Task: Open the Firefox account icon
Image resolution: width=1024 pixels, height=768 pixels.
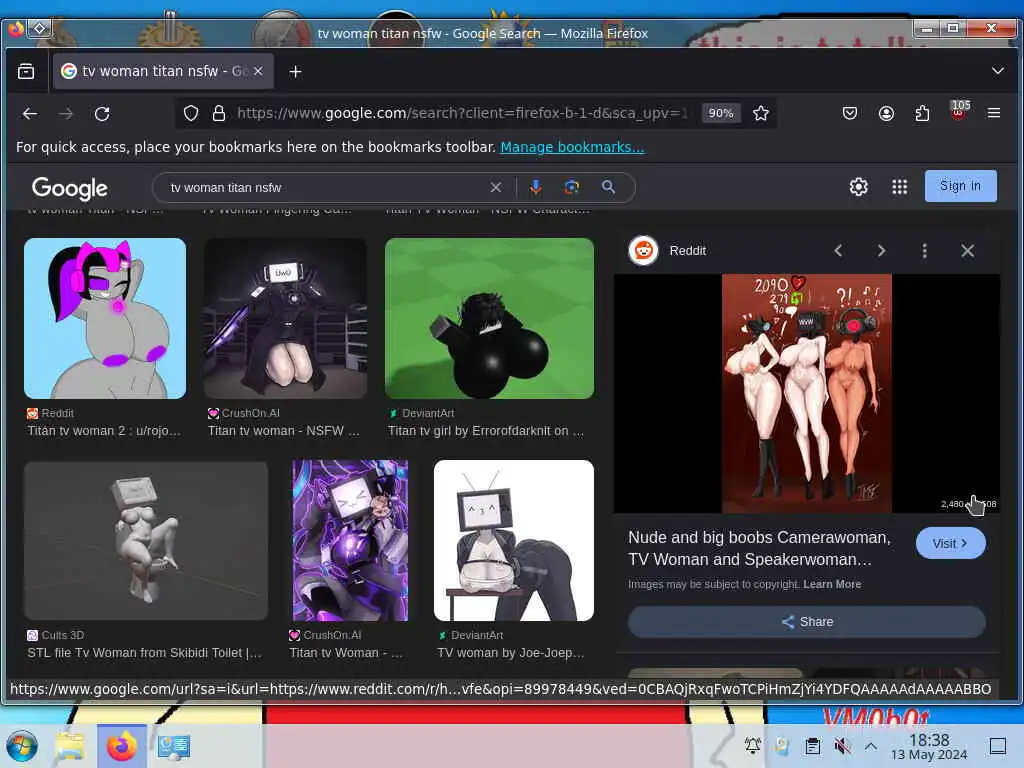Action: (x=886, y=113)
